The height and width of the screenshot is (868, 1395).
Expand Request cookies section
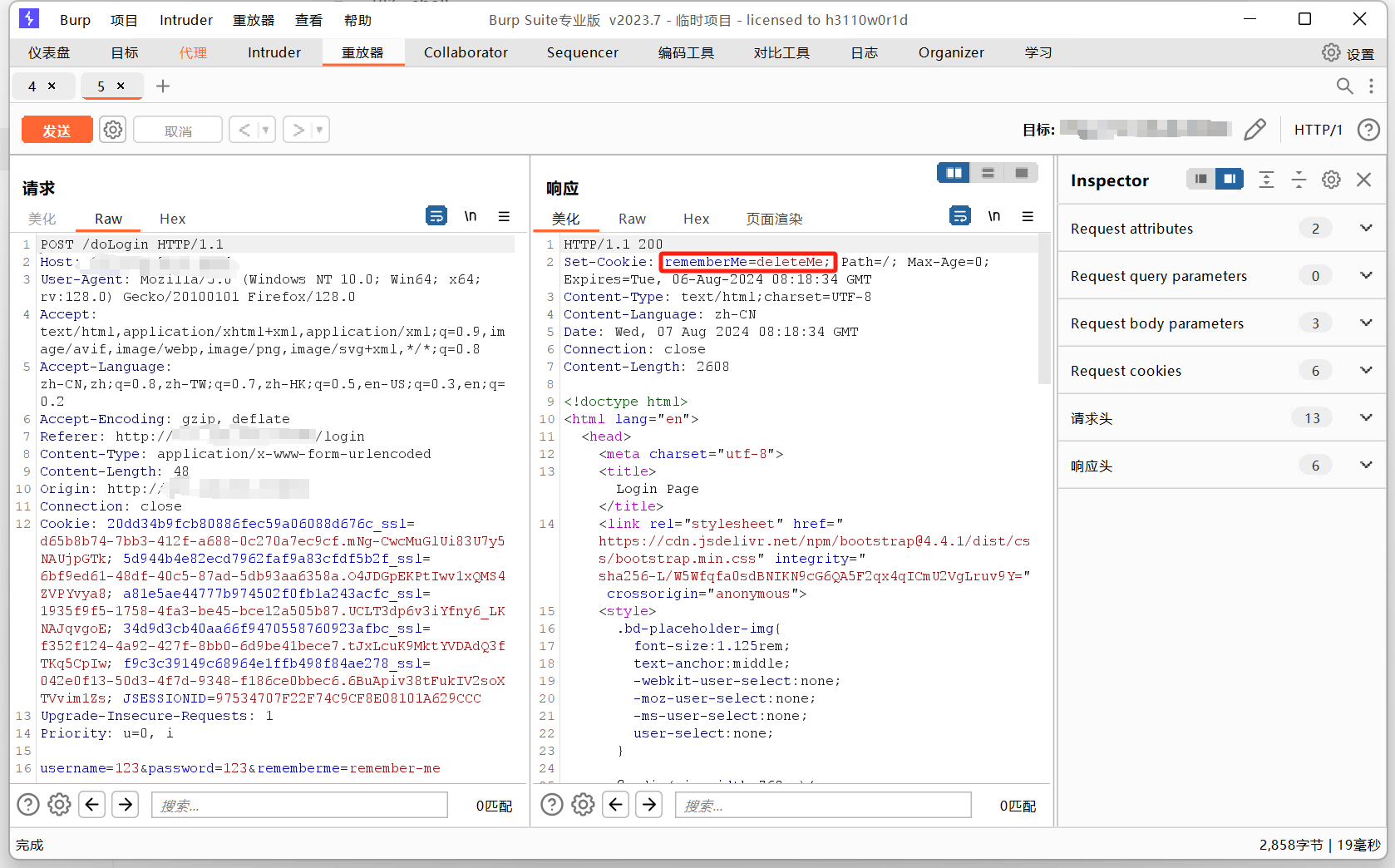[x=1221, y=371]
